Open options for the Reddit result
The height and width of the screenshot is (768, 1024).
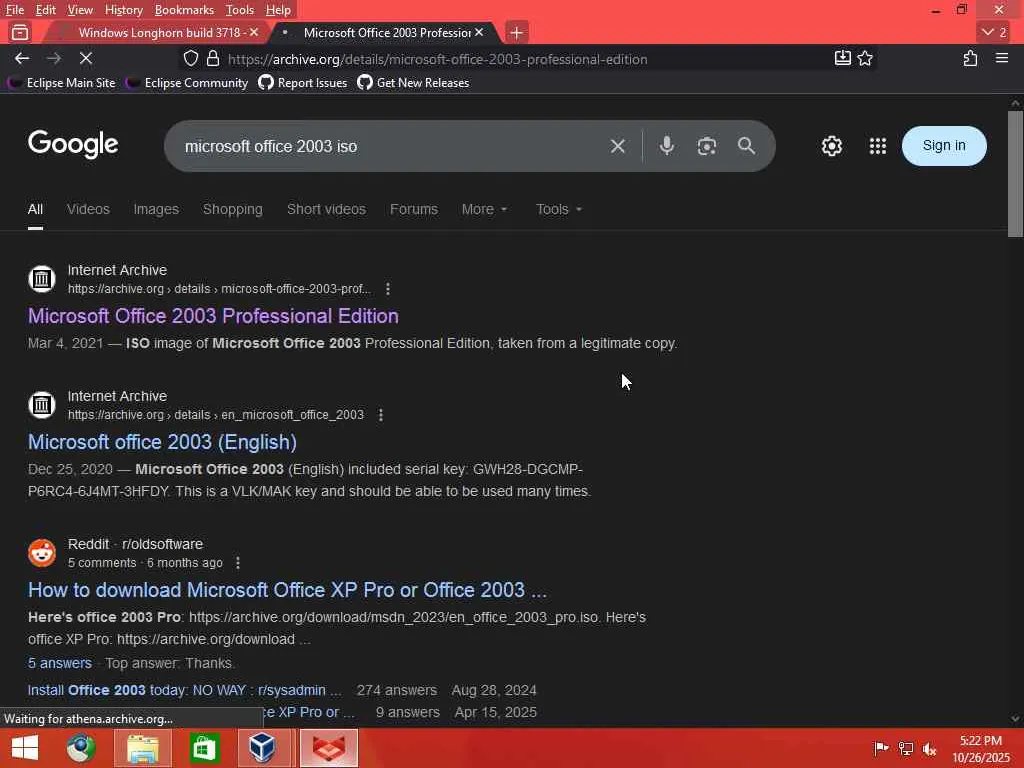(238, 563)
